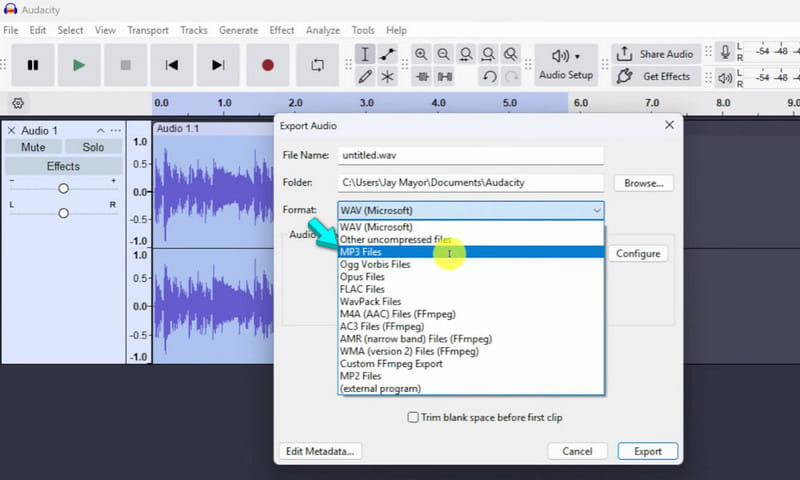The height and width of the screenshot is (480, 800).
Task: Click the Audio 1 gain slider knob
Action: [63, 189]
